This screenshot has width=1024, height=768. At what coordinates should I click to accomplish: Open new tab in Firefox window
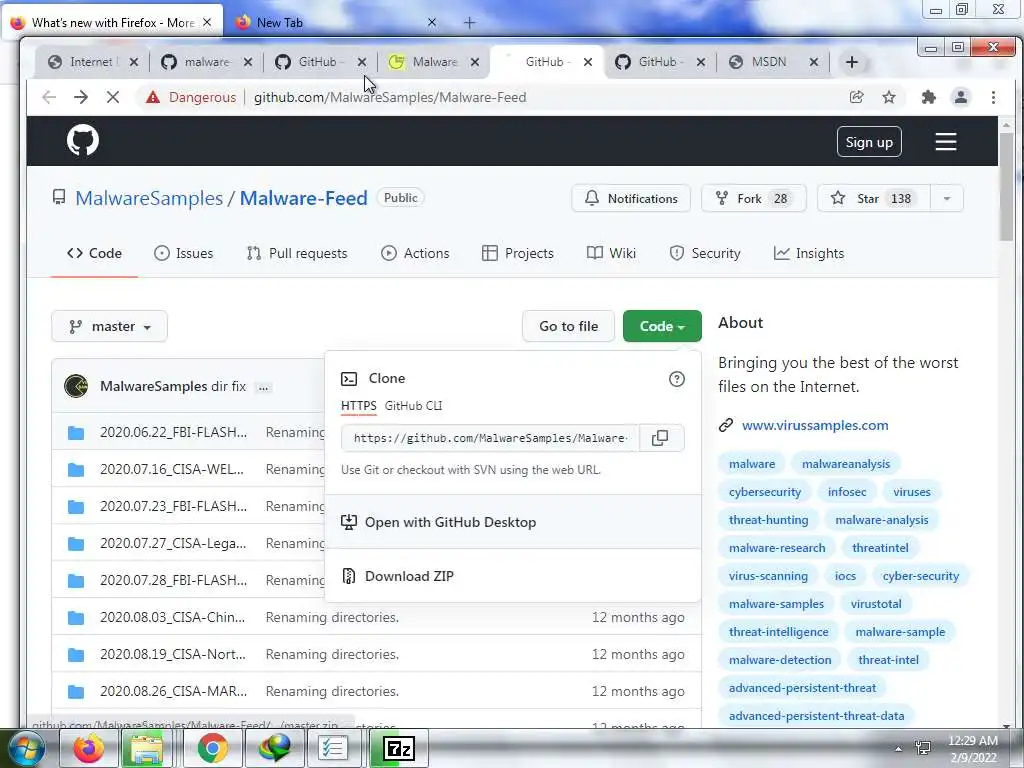point(469,23)
